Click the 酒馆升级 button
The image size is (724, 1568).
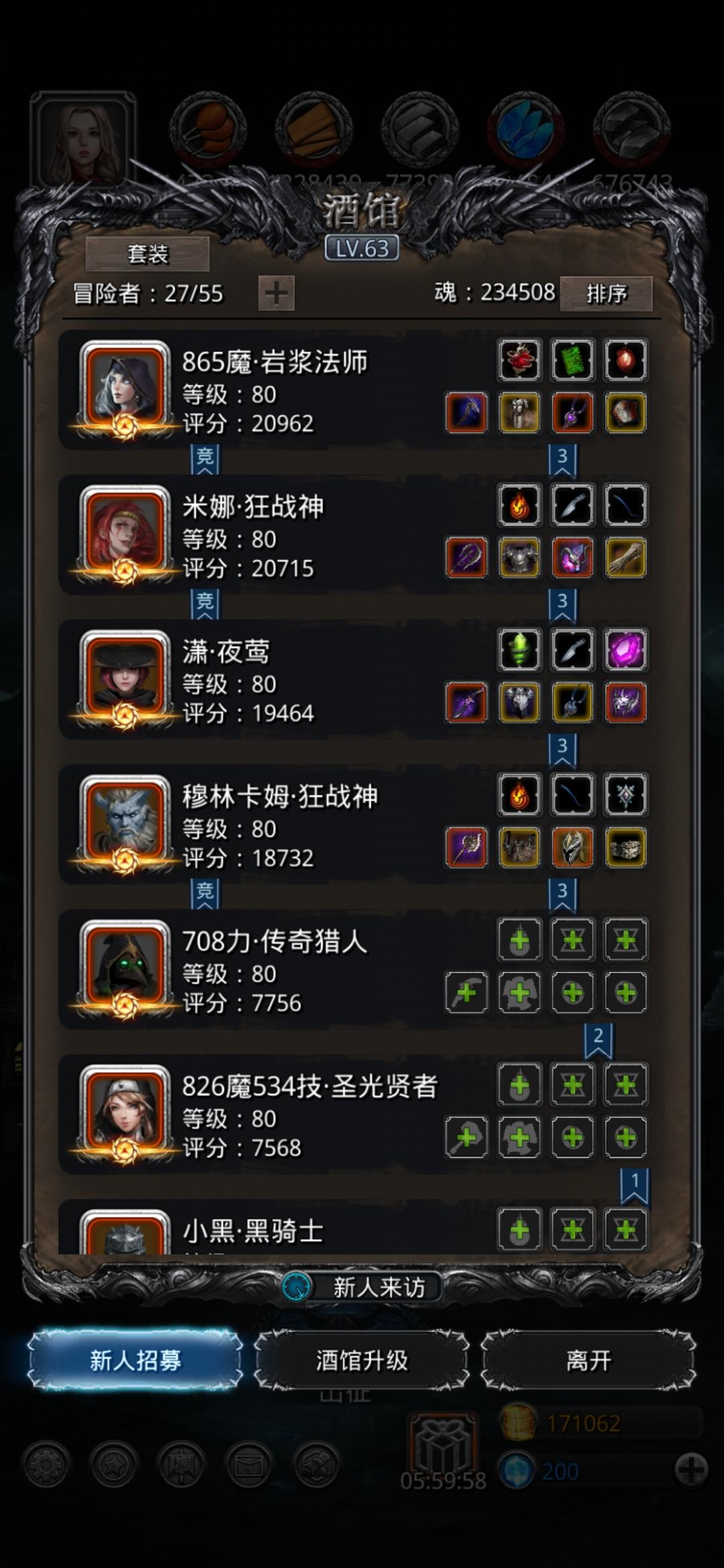[x=362, y=1360]
